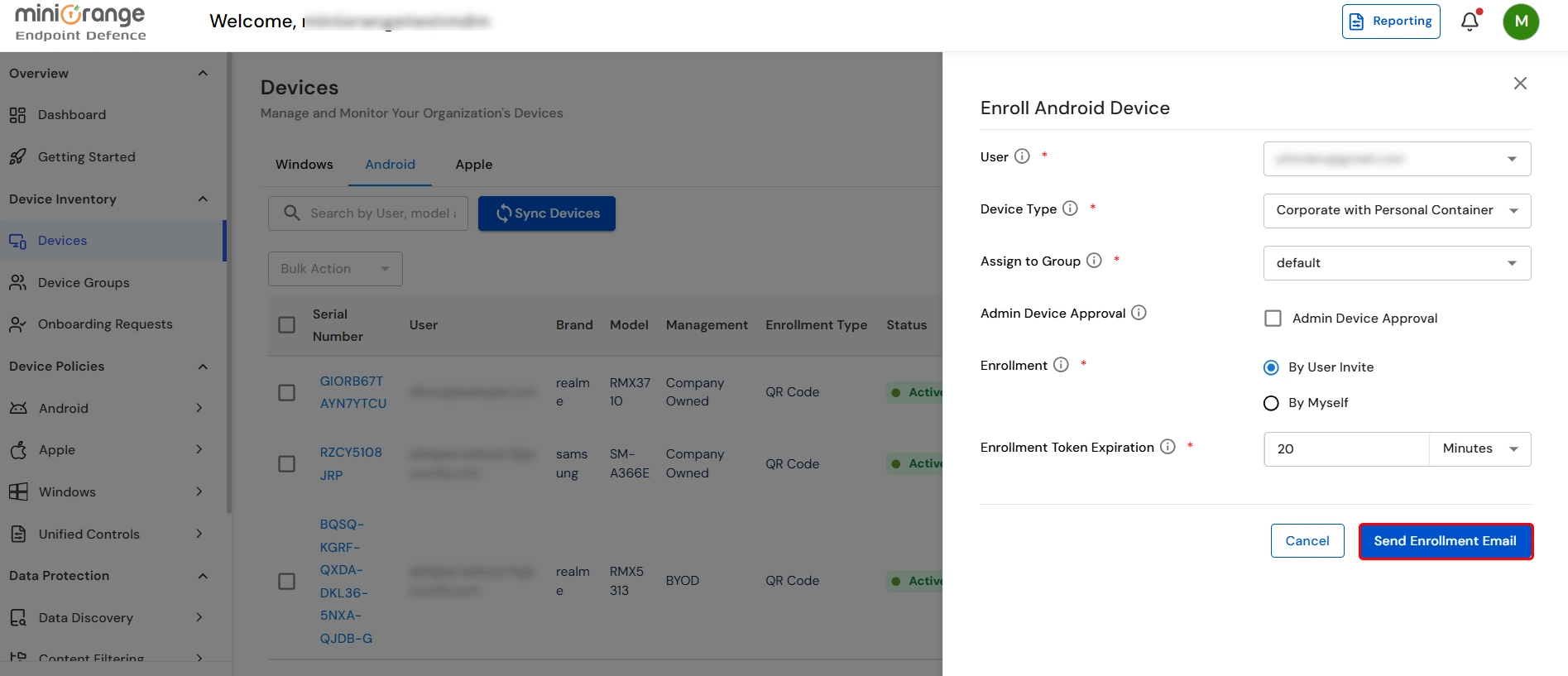This screenshot has height=676, width=1568.
Task: Open the RZCY5108 JRP serial link
Action: [x=351, y=464]
